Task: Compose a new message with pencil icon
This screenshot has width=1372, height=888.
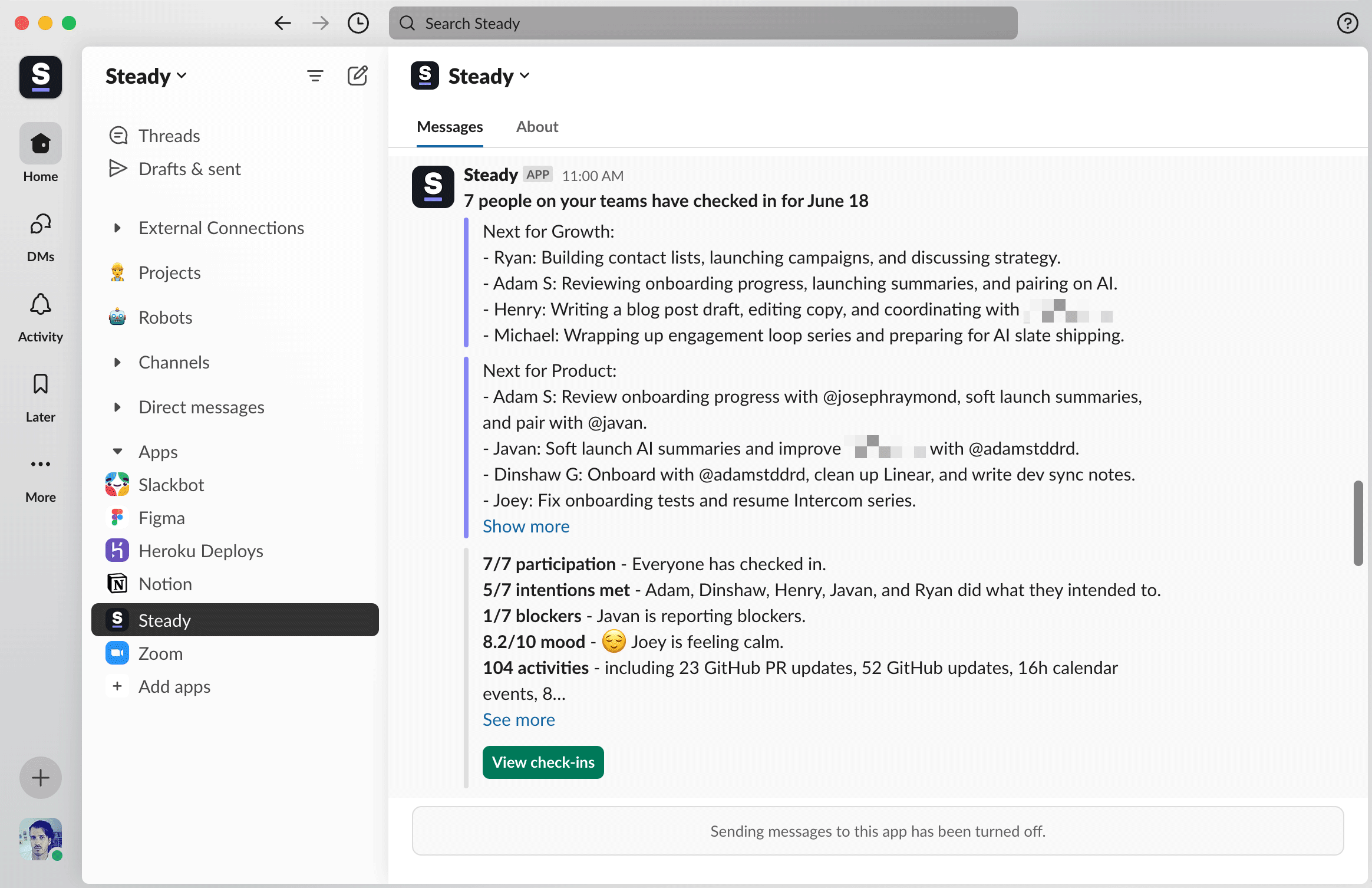Action: click(x=358, y=76)
